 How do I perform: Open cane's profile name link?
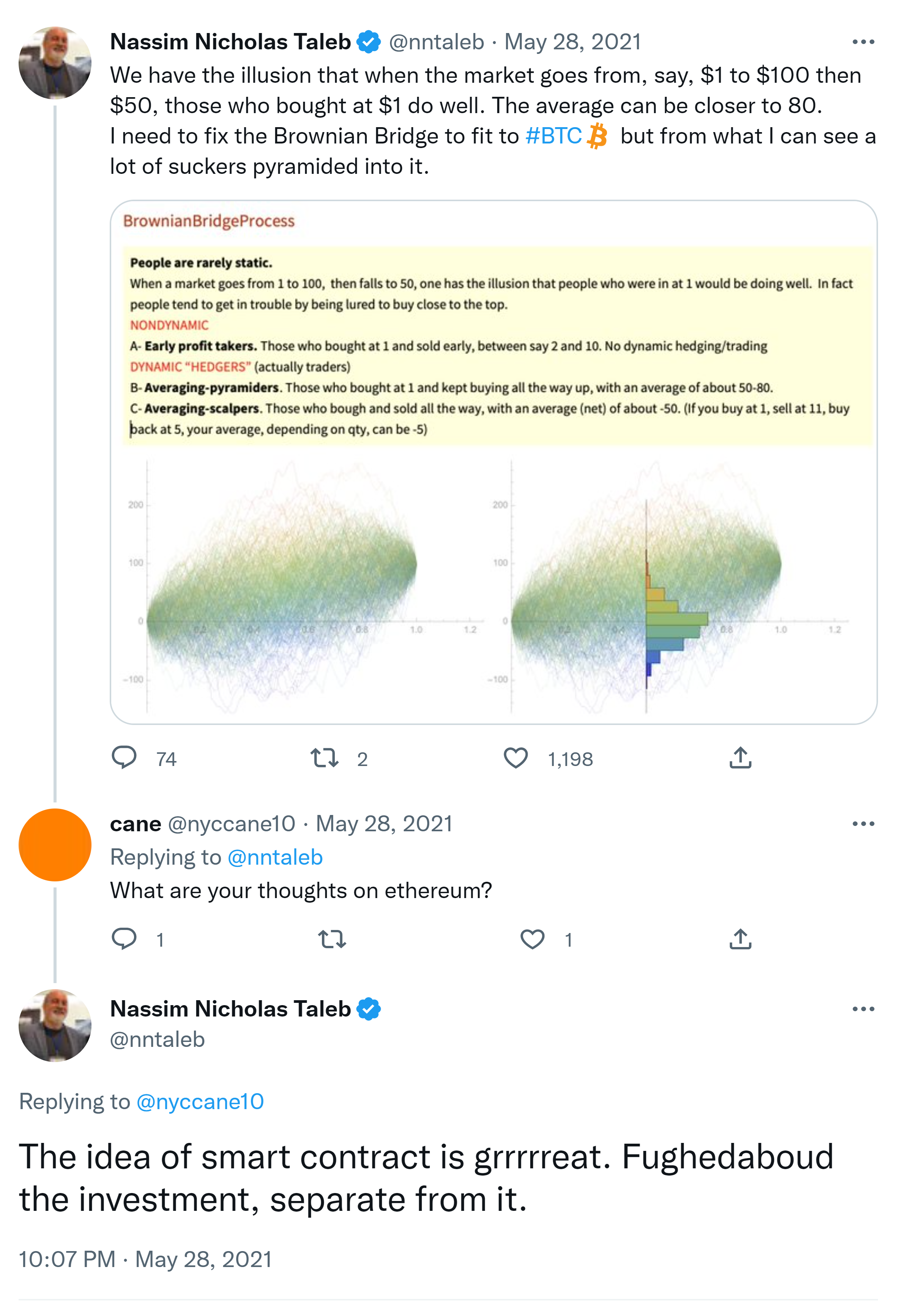click(136, 824)
